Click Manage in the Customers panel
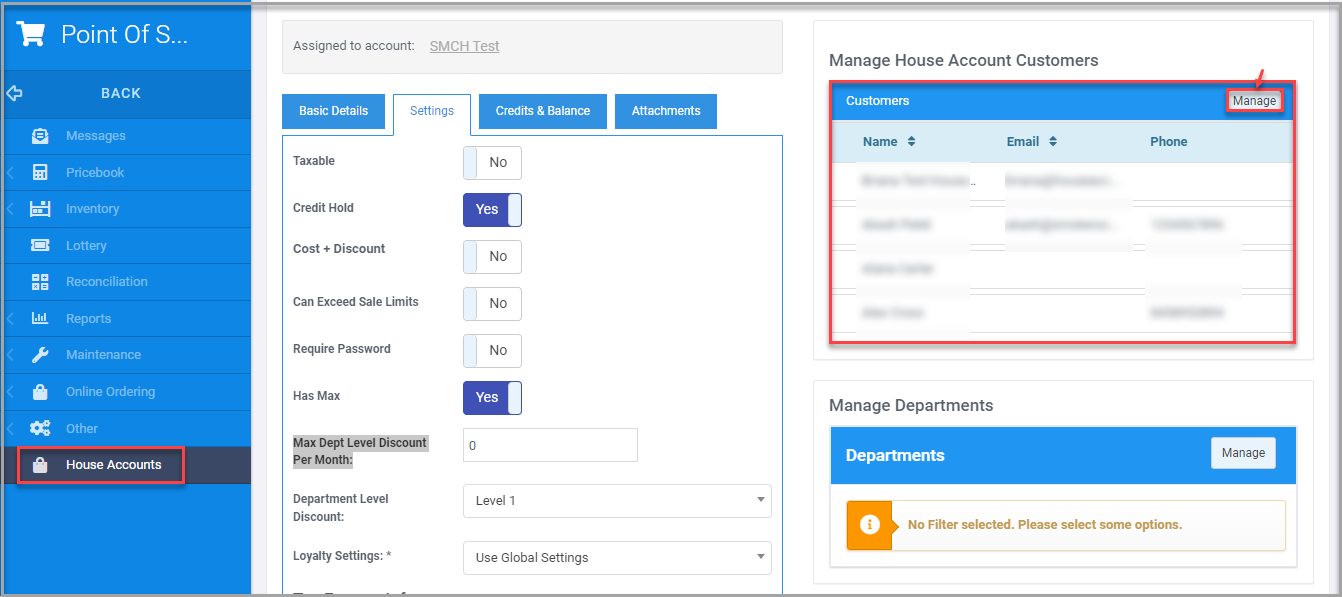The image size is (1342, 597). point(1254,100)
